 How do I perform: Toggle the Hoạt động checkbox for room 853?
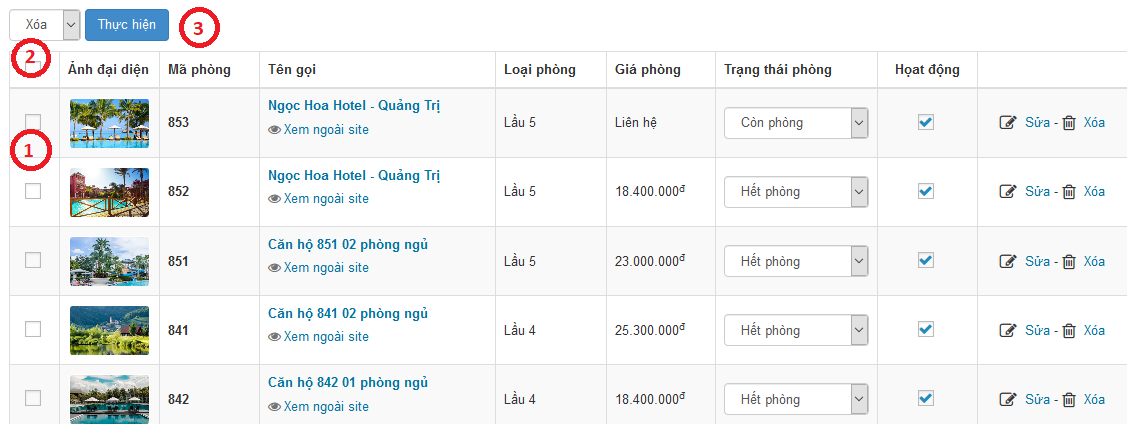click(926, 122)
